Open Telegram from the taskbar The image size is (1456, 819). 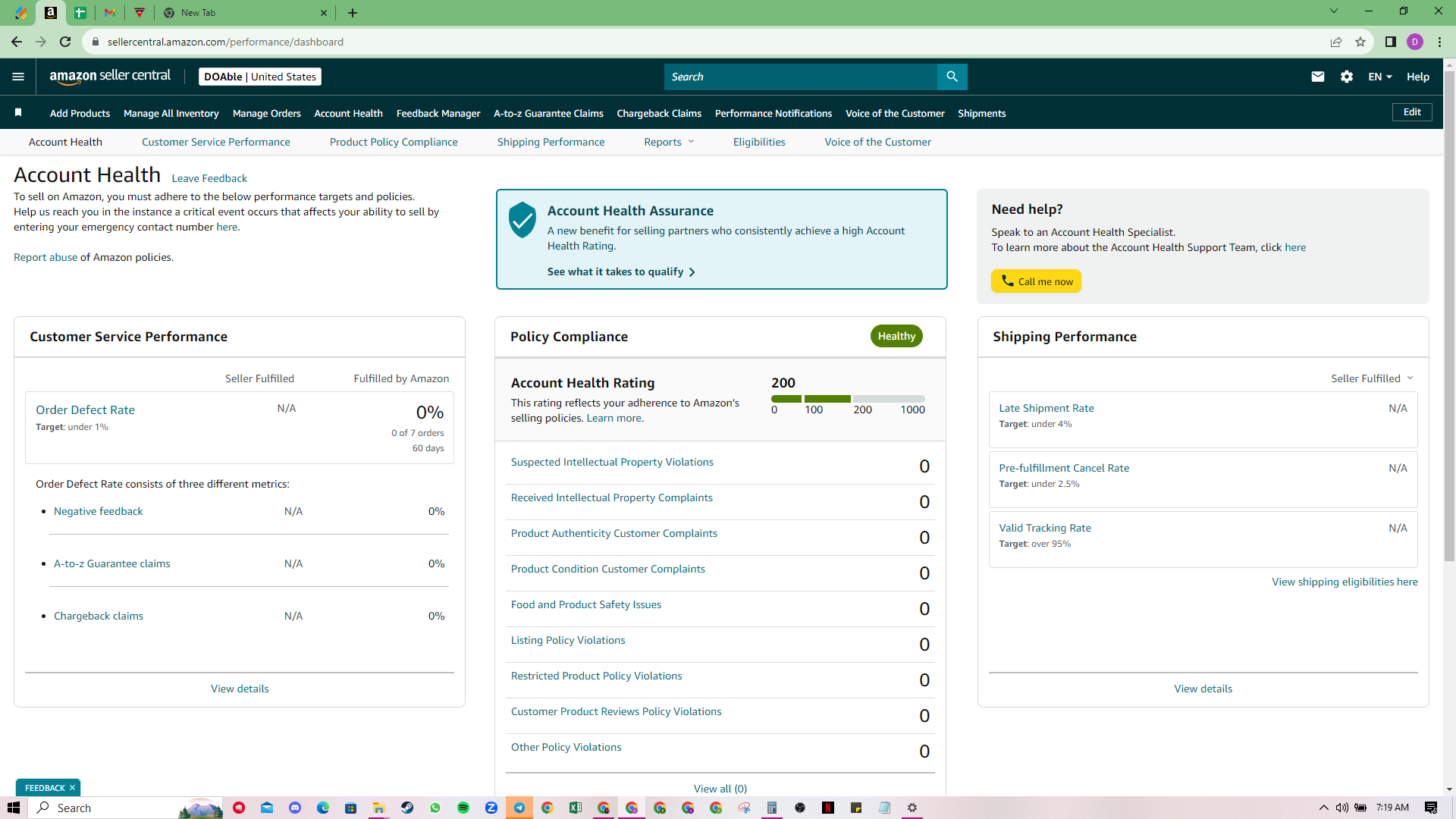[519, 808]
